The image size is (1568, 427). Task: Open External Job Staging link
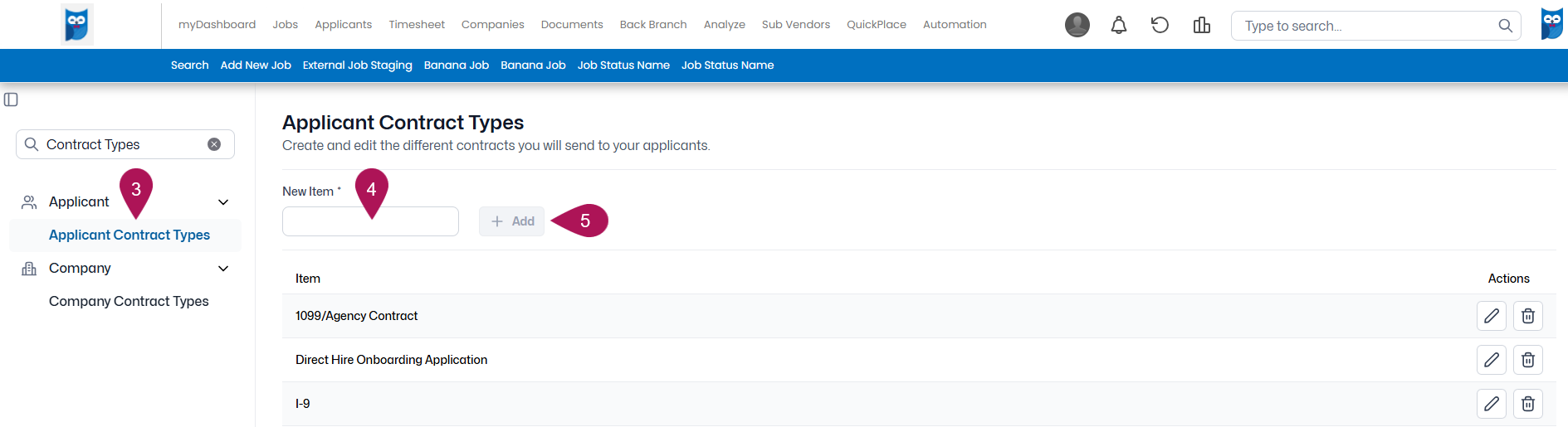357,66
